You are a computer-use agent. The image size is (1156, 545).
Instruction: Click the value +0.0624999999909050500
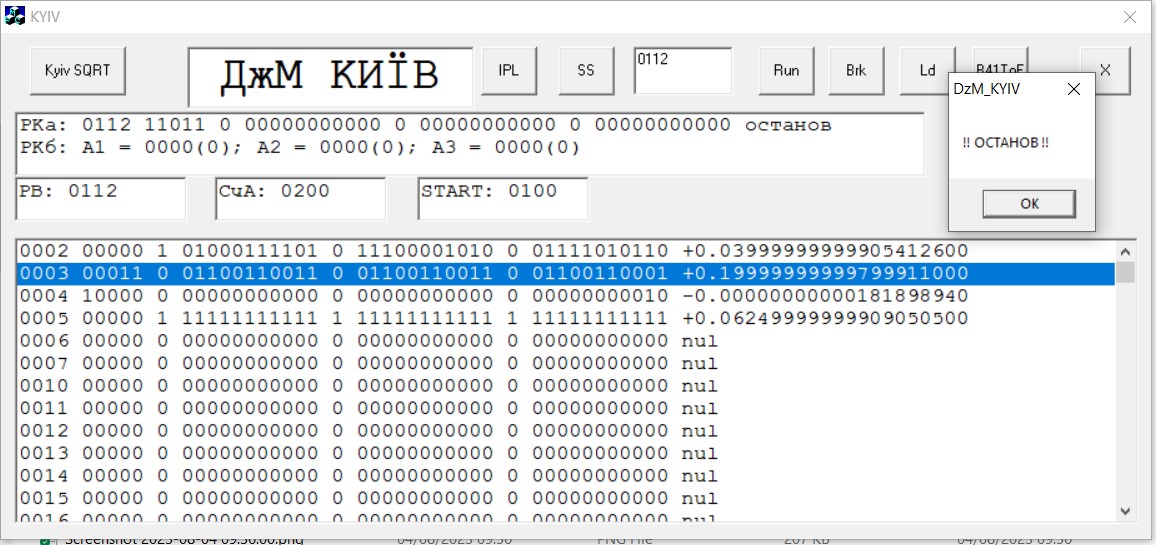click(825, 319)
